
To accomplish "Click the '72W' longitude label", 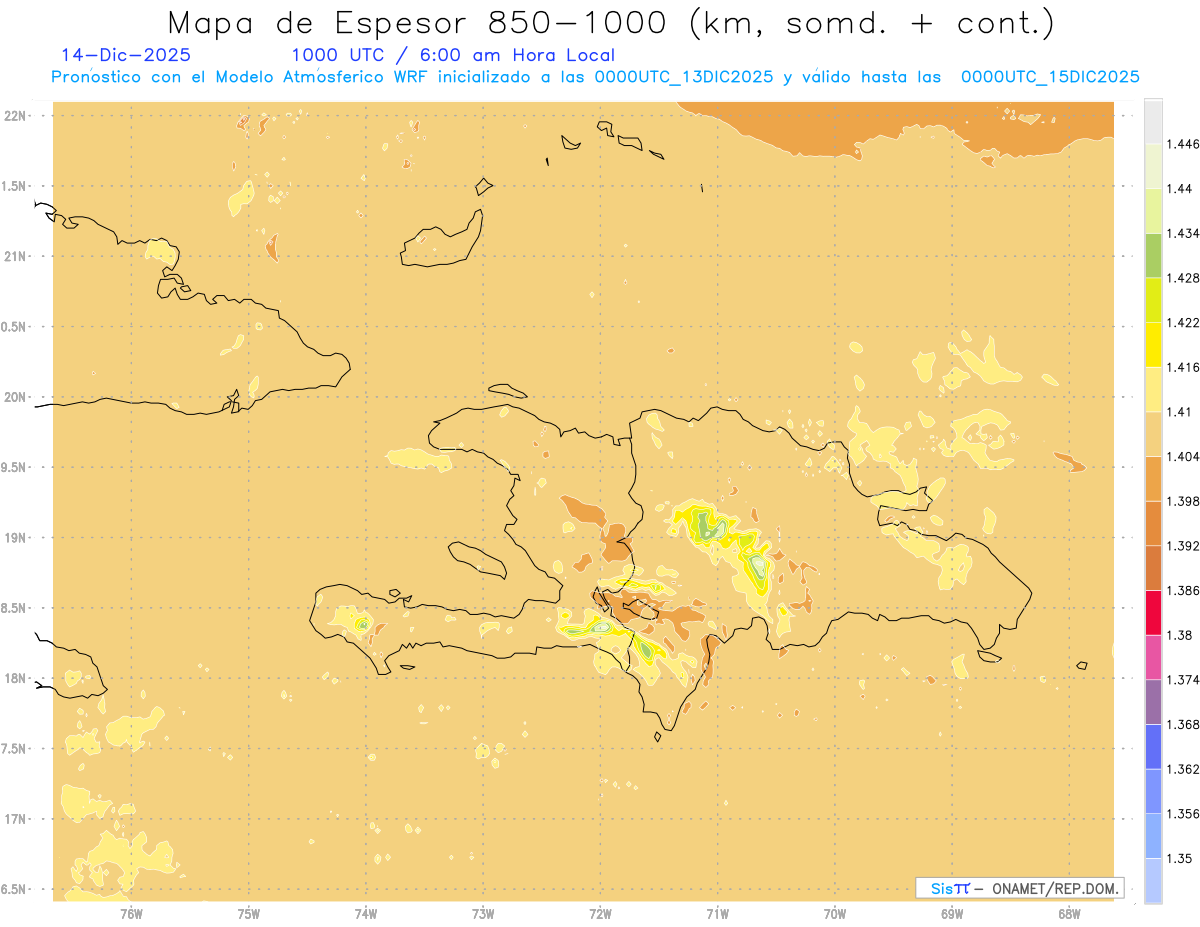I will pos(600,914).
